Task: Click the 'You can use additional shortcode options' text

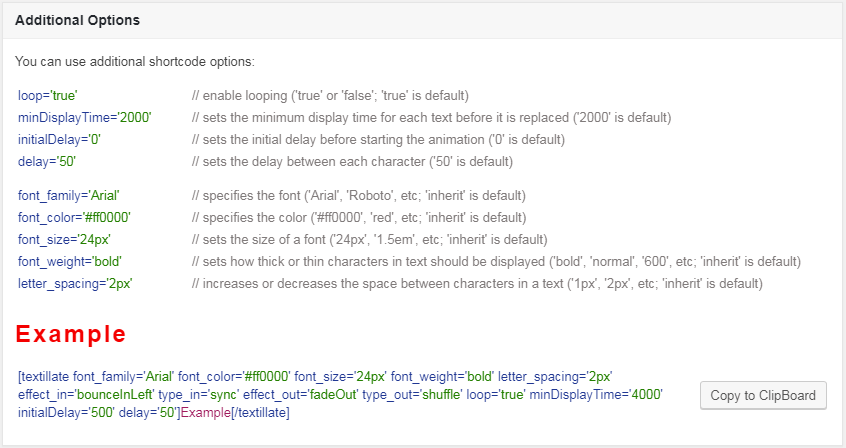Action: click(135, 62)
